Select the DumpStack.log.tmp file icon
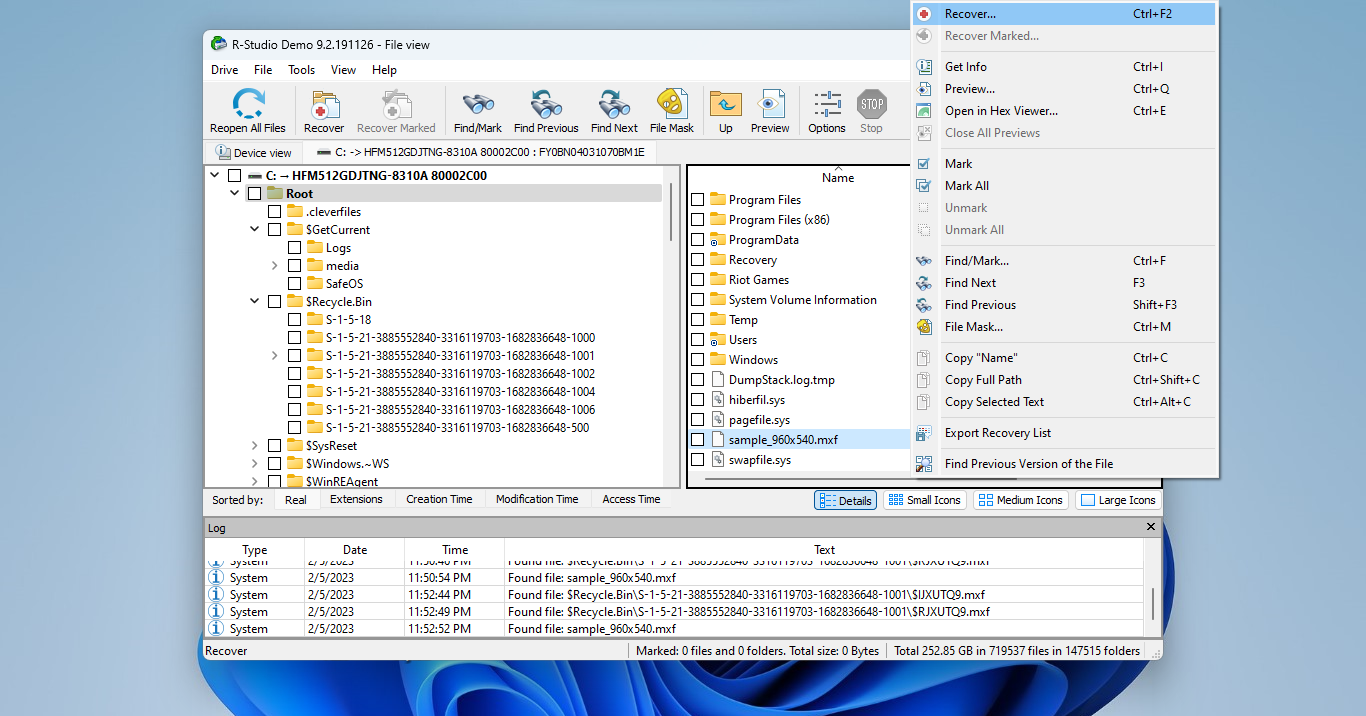 point(717,380)
